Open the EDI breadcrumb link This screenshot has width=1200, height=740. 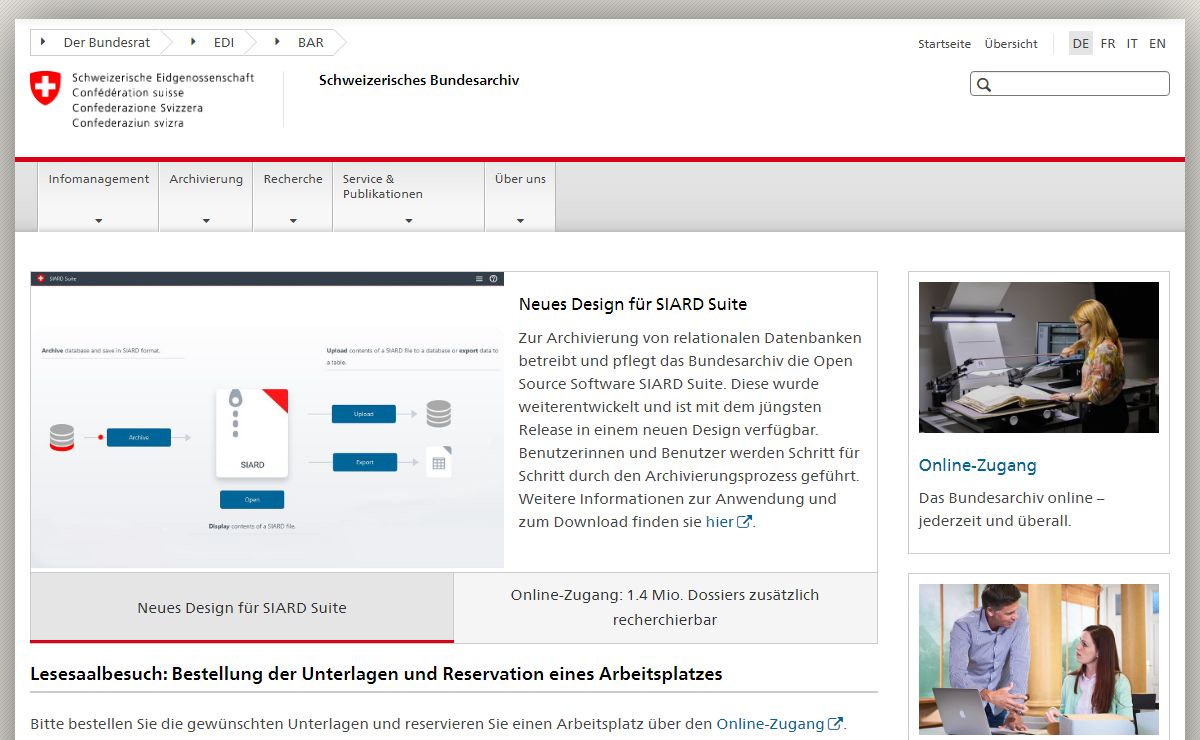pos(224,43)
